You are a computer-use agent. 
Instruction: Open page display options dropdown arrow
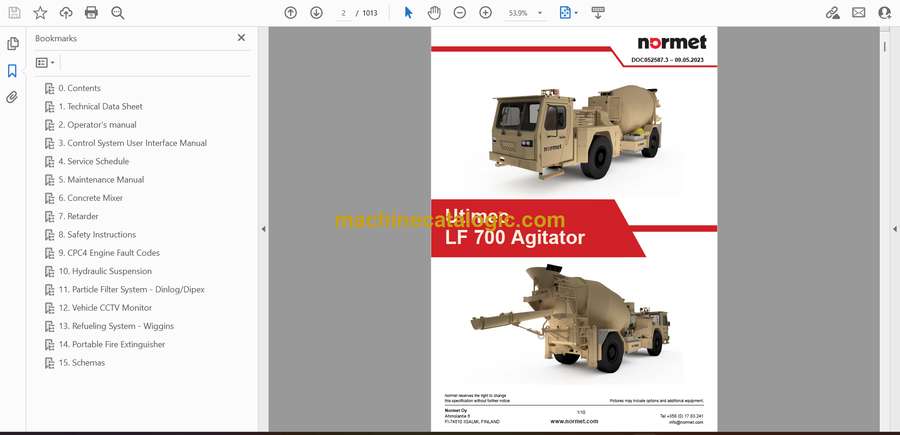click(576, 13)
